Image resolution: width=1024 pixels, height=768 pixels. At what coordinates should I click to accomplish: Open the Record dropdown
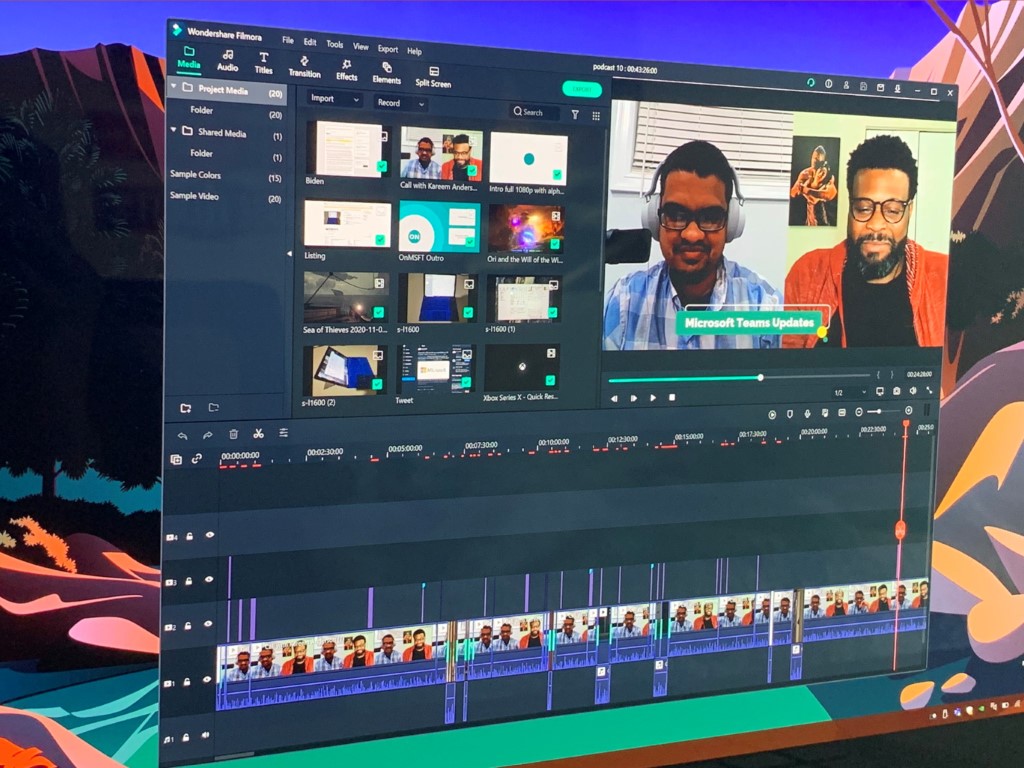click(400, 103)
